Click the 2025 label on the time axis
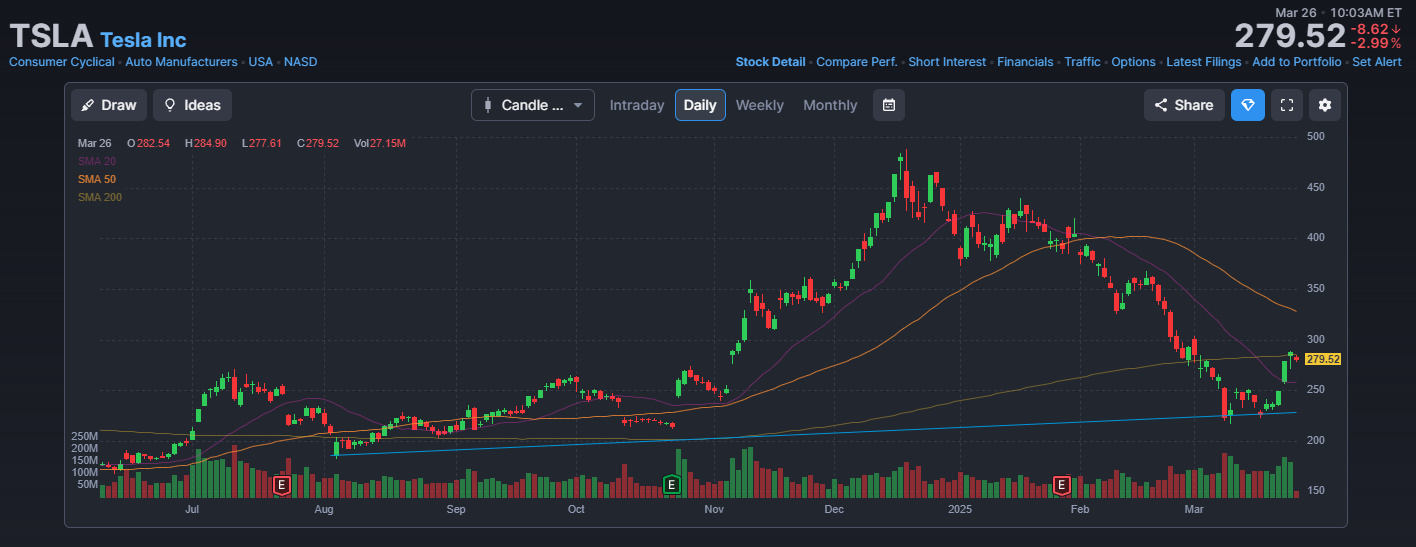This screenshot has height=547, width=1416. (960, 510)
